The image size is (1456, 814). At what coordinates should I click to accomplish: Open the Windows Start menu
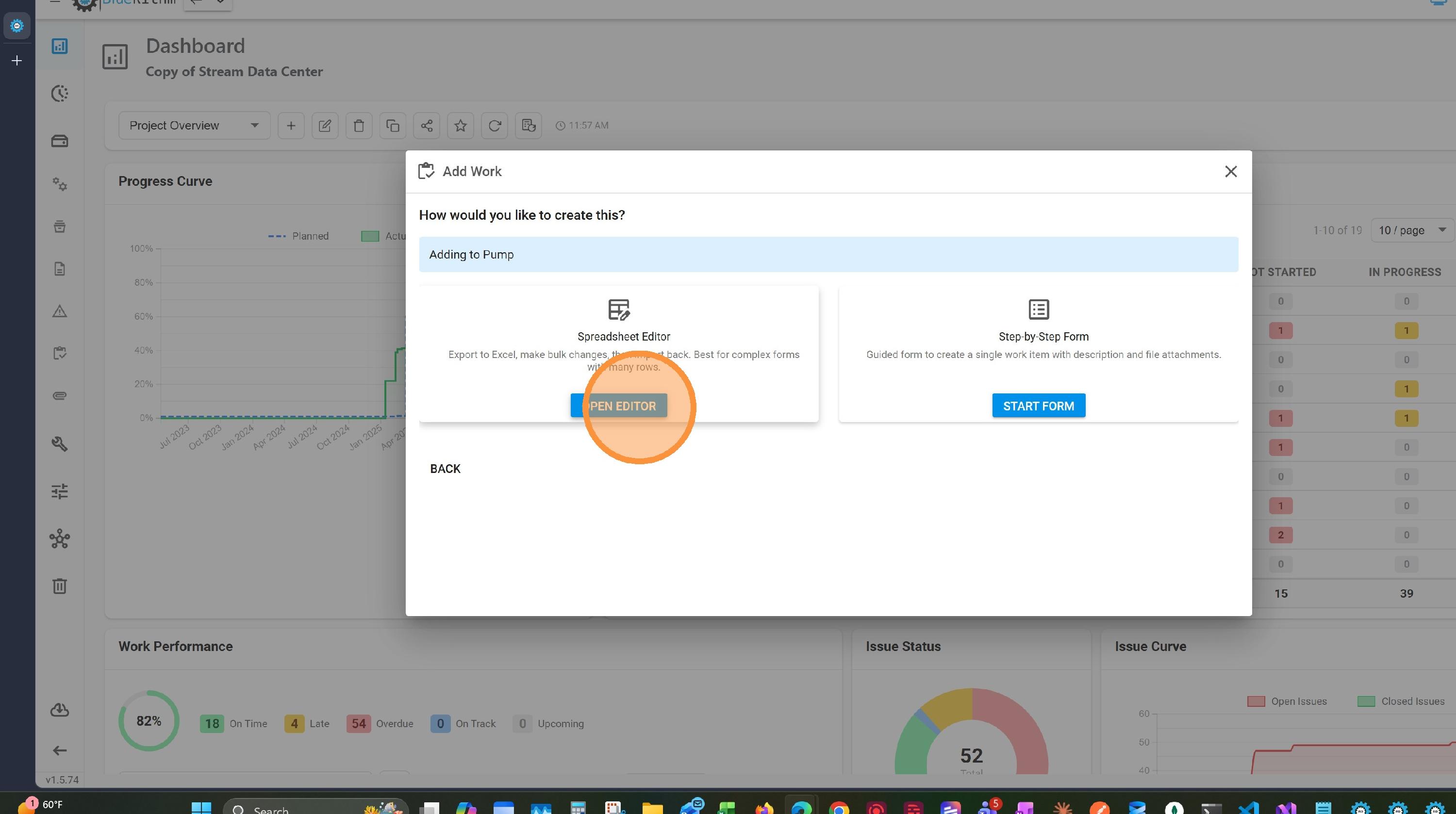(x=201, y=808)
